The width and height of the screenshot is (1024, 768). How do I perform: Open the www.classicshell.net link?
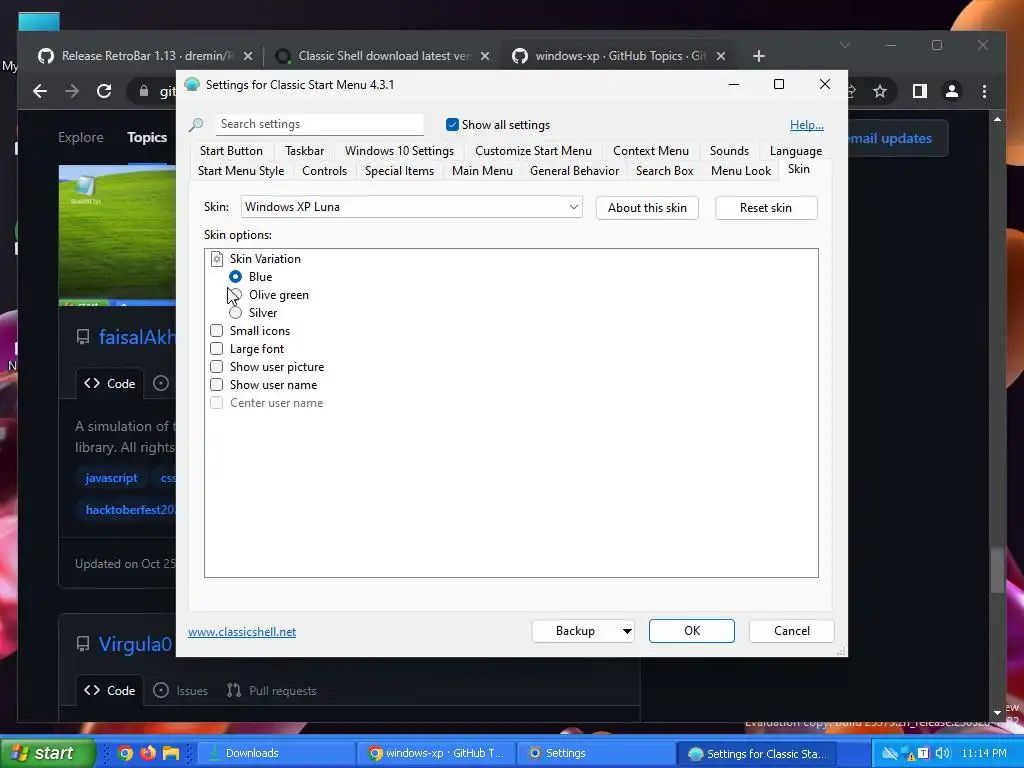coord(242,632)
